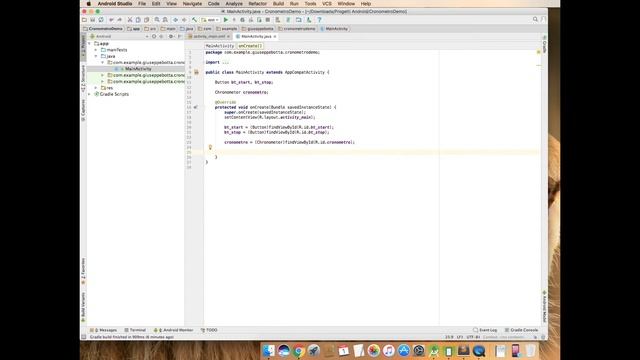Open the Refactor menu
The width and height of the screenshot is (640, 360).
pyautogui.click(x=258, y=4)
